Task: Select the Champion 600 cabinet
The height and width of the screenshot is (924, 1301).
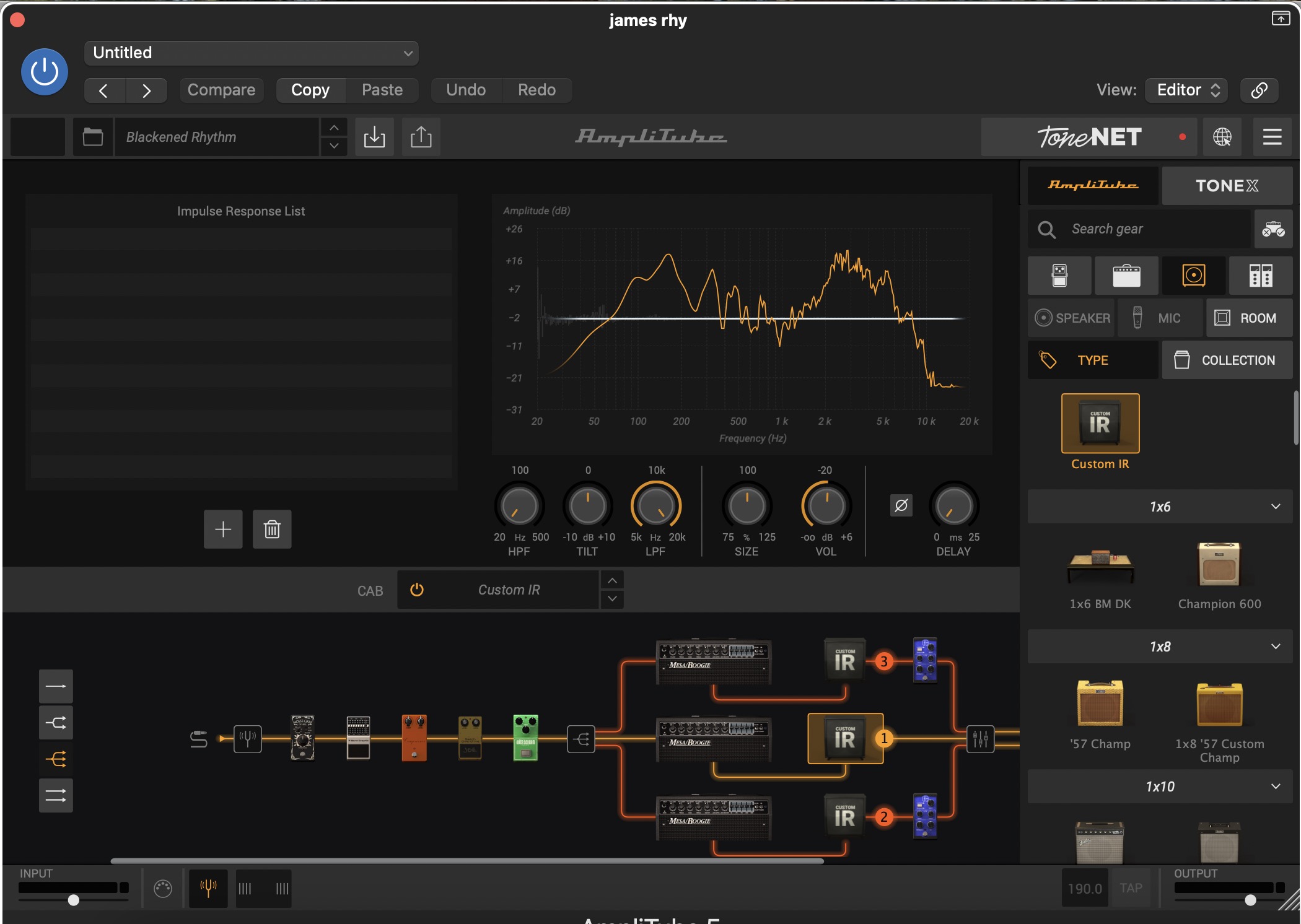Action: coord(1219,565)
